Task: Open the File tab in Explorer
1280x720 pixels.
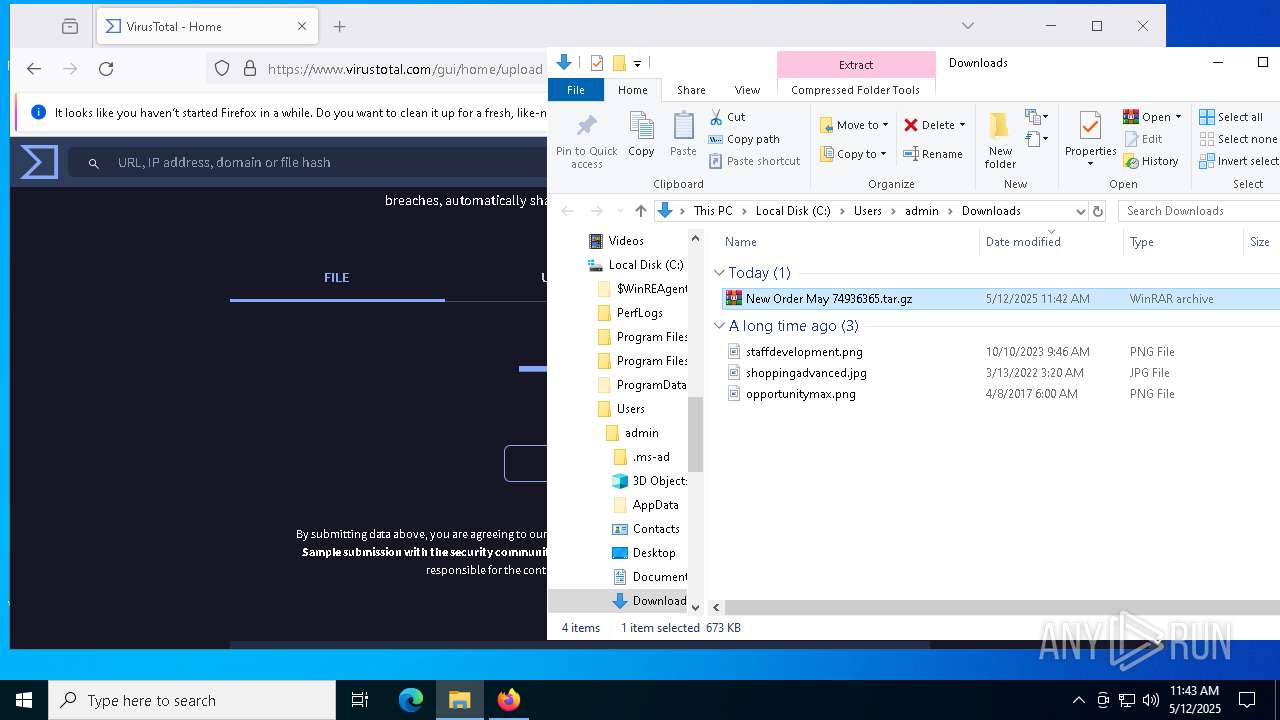Action: [x=576, y=90]
